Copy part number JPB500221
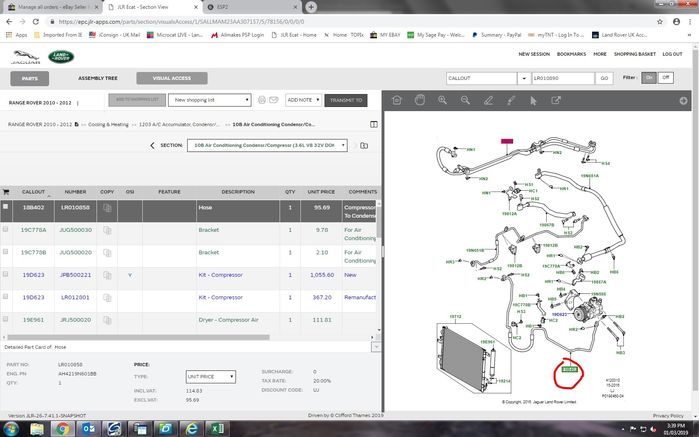This screenshot has width=699, height=437. coord(107,275)
